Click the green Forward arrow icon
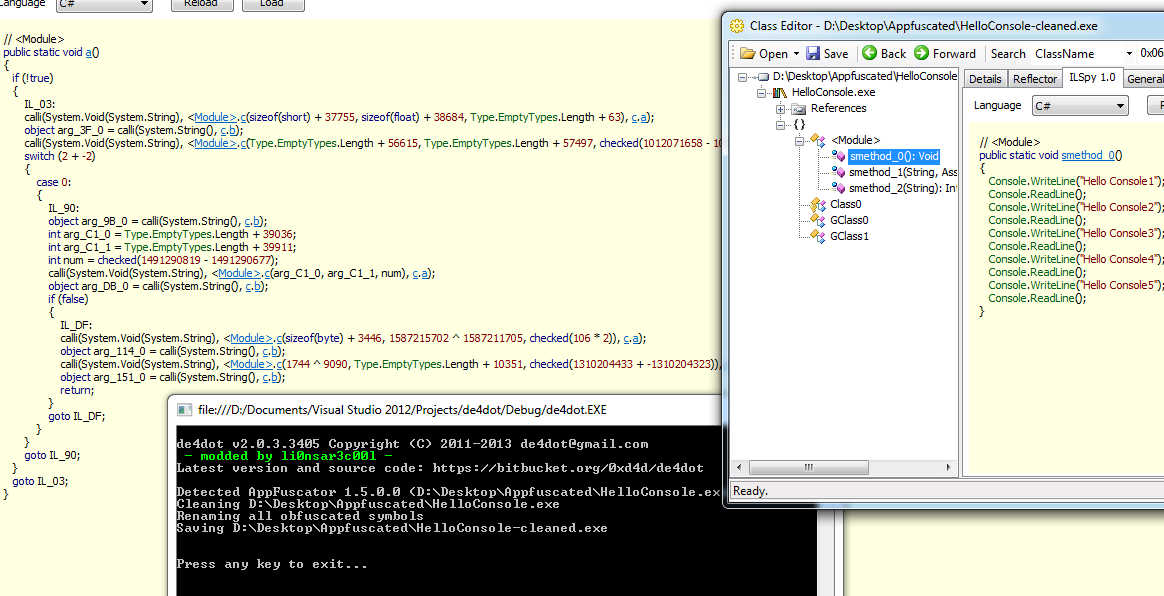This screenshot has width=1164, height=596. pyautogui.click(x=922, y=54)
